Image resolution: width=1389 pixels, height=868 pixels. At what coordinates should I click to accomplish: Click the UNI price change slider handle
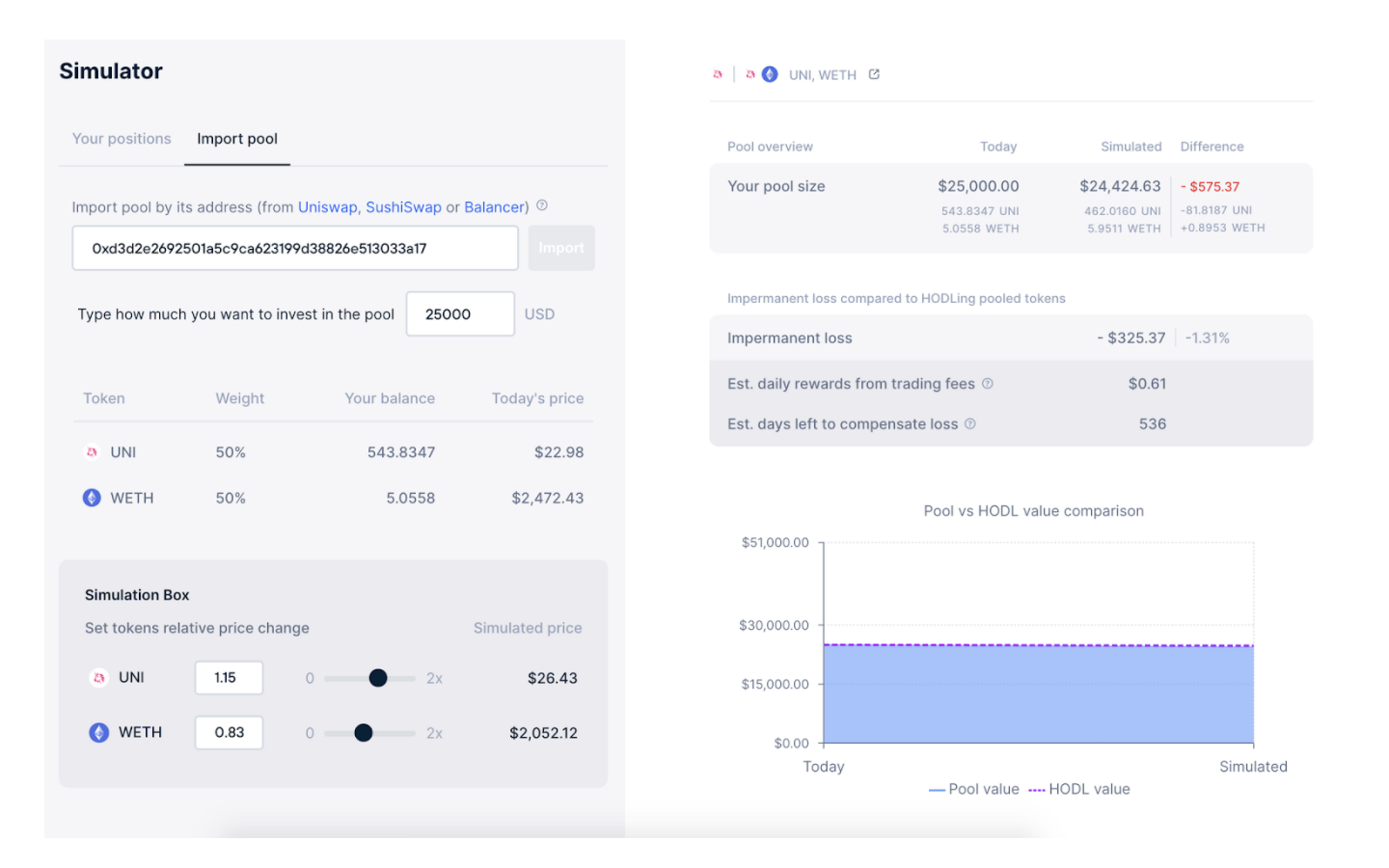click(x=378, y=678)
